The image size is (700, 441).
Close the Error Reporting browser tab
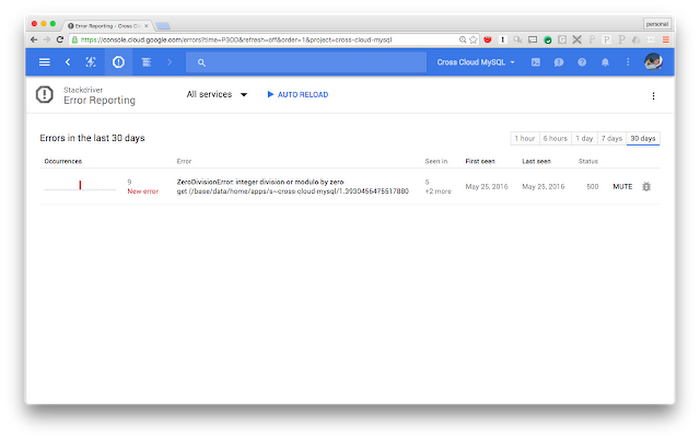pos(146,26)
